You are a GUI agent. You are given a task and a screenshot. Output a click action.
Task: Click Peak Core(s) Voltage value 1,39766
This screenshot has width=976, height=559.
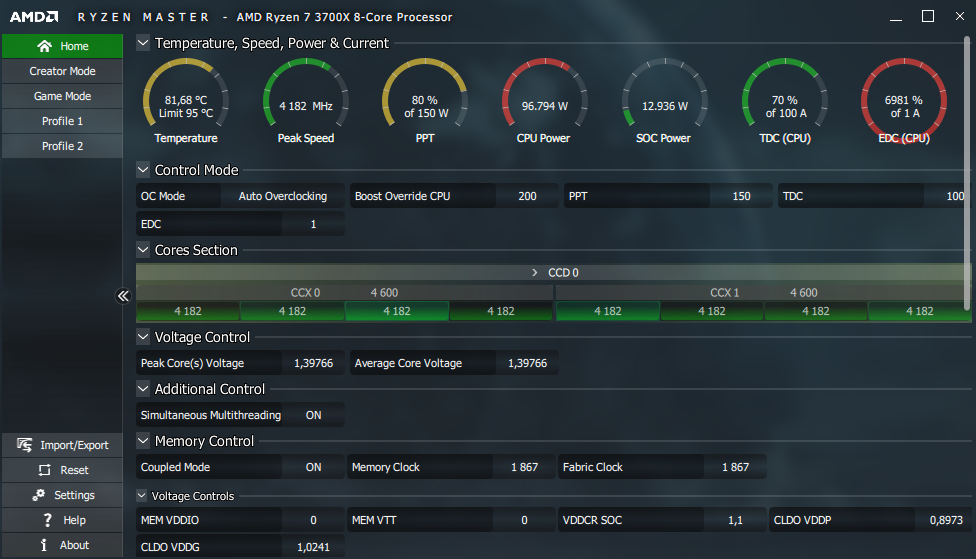[x=314, y=363]
